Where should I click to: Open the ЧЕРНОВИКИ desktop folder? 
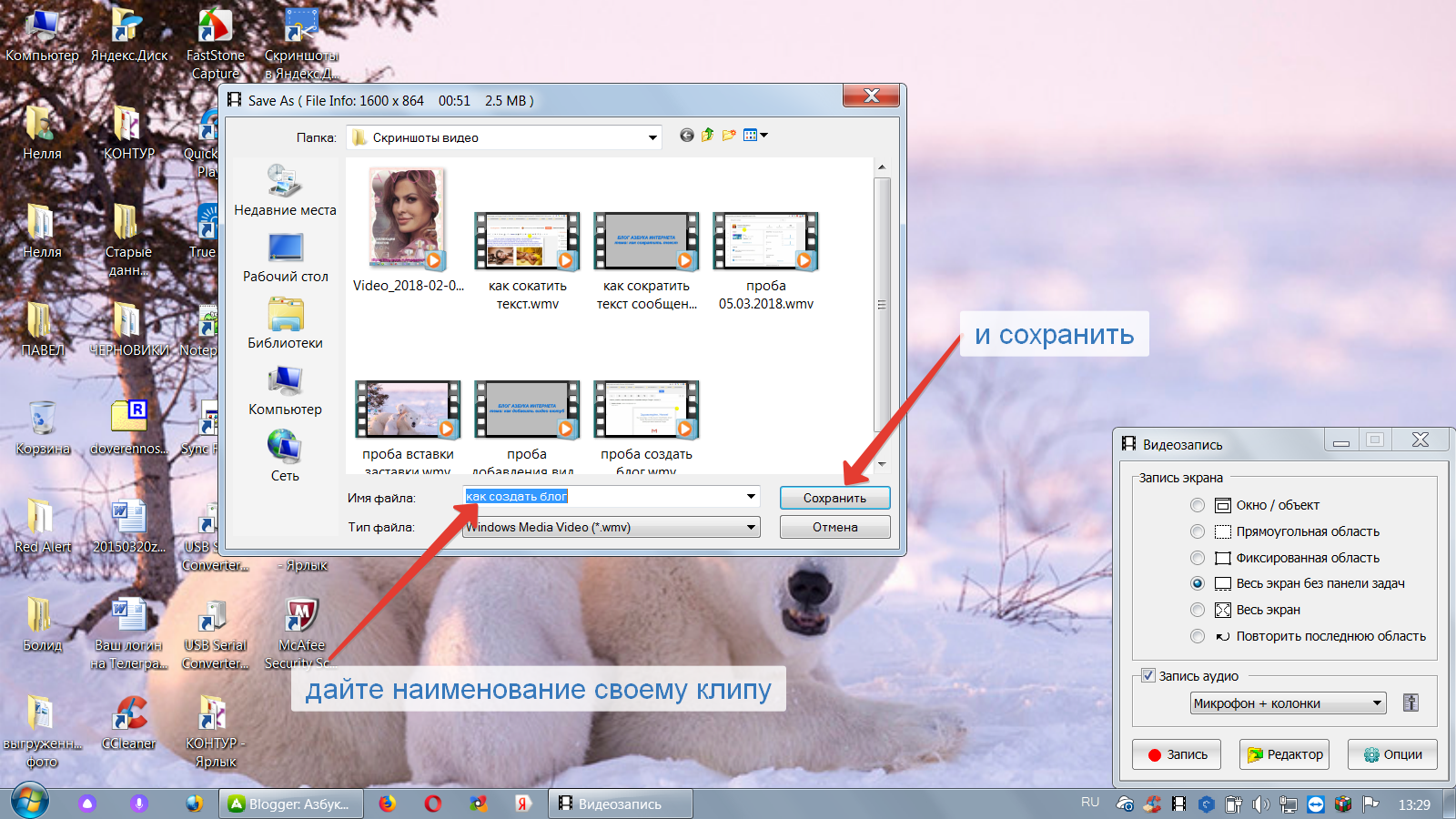click(x=129, y=329)
